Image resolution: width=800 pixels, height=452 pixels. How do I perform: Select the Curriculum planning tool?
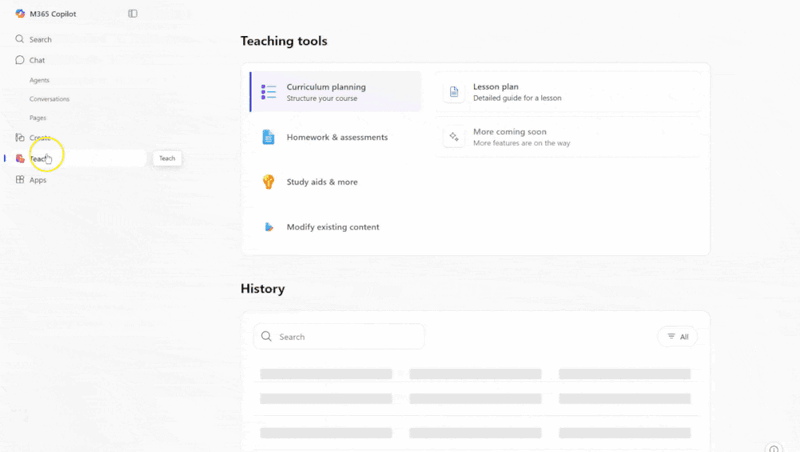coord(335,92)
